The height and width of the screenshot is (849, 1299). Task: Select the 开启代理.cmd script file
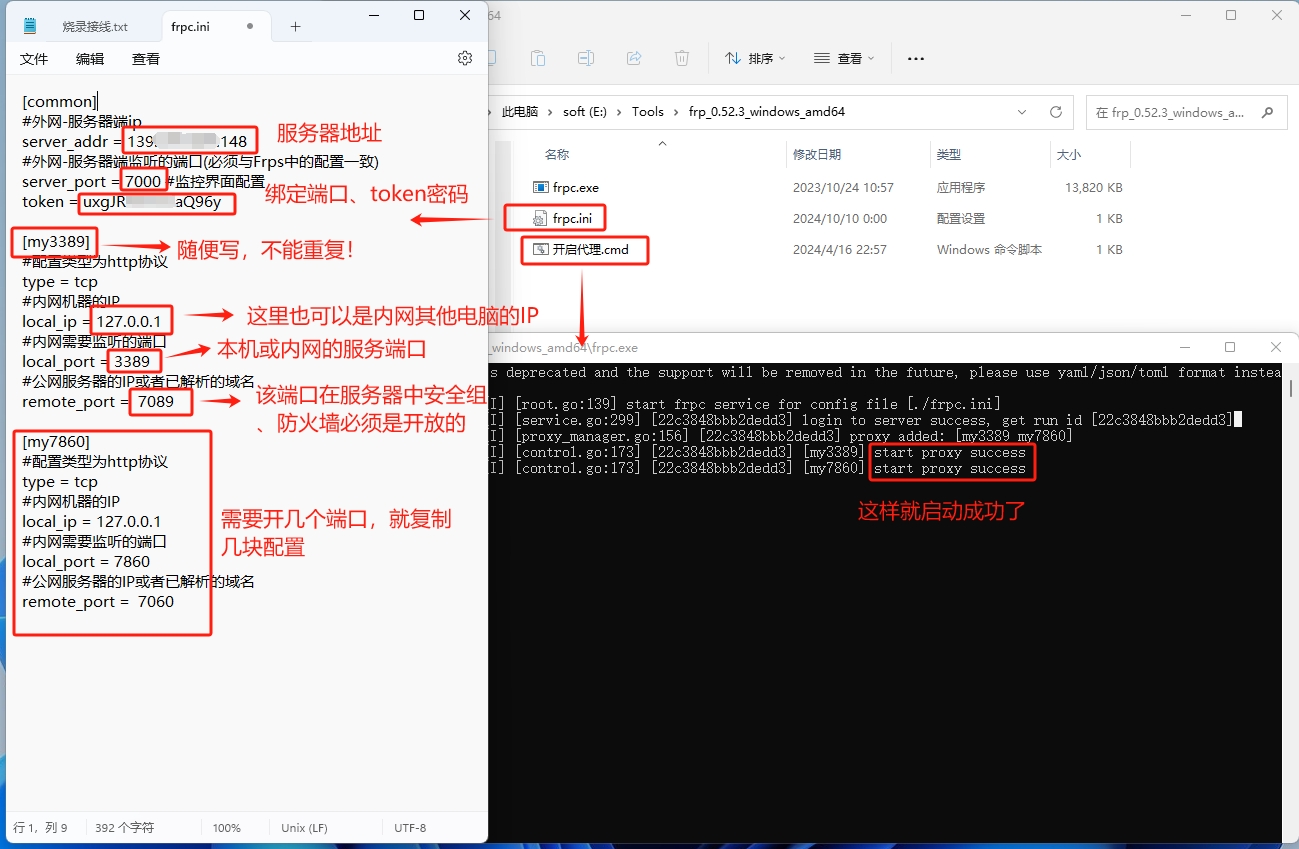click(x=590, y=249)
